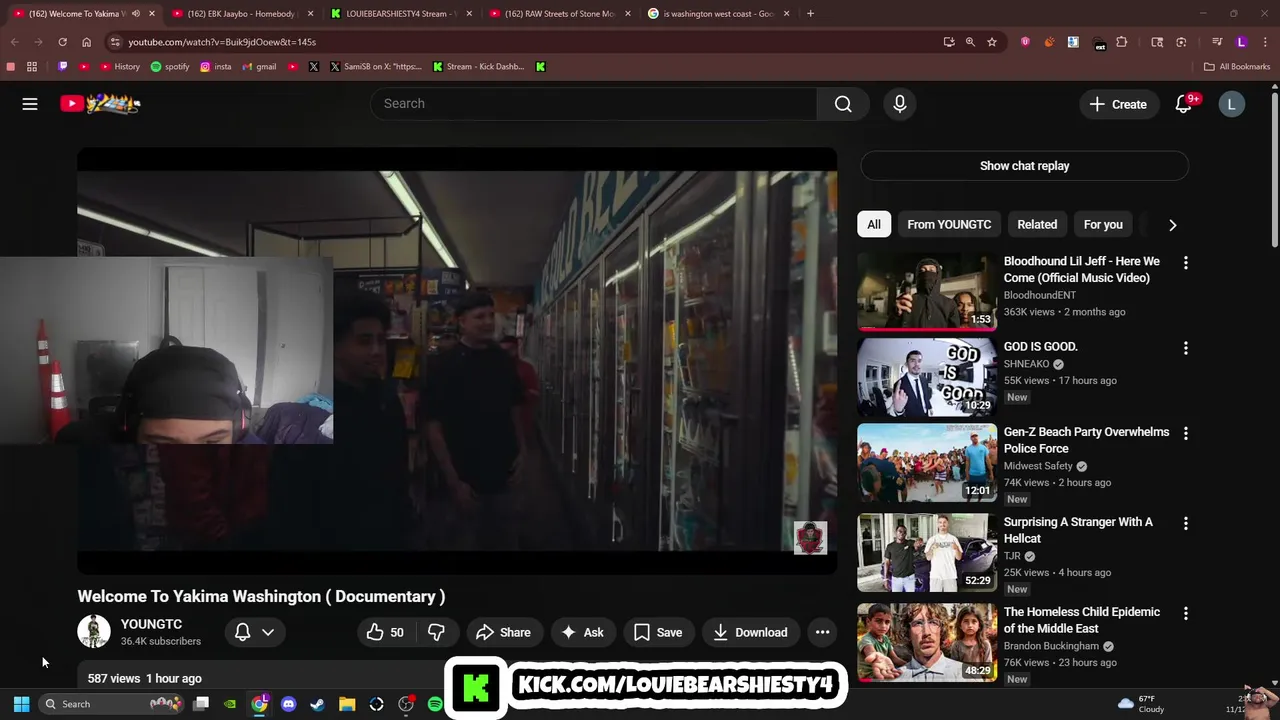Like the video with thumbs up
This screenshot has height=720, width=1280.
pyautogui.click(x=385, y=632)
